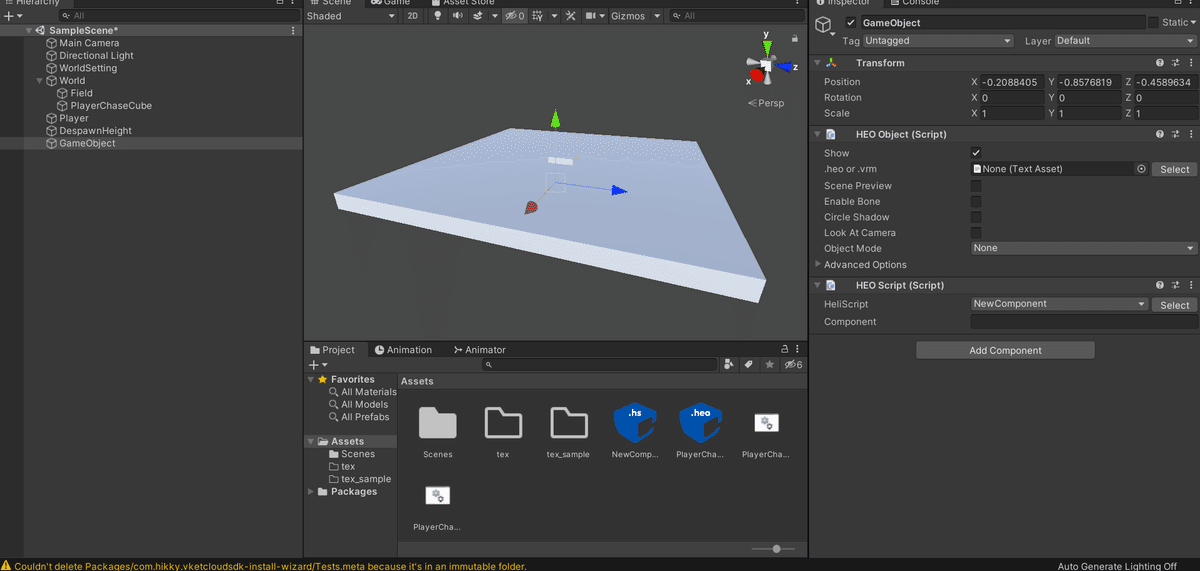Click the Hierarchy create plus button
The height and width of the screenshot is (571, 1200).
coord(12,16)
